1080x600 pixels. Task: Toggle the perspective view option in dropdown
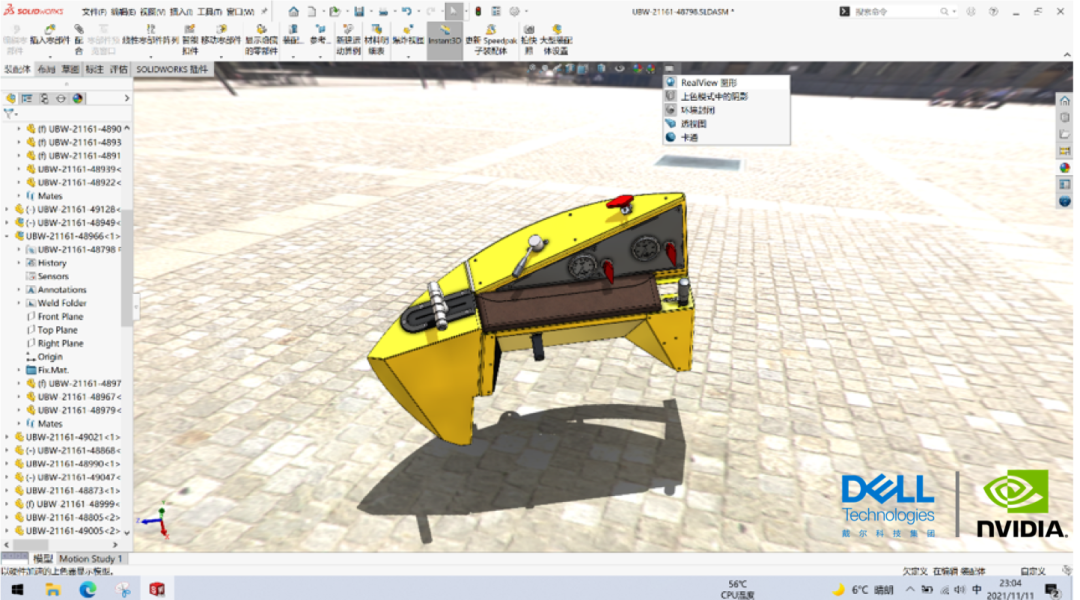pyautogui.click(x=692, y=124)
